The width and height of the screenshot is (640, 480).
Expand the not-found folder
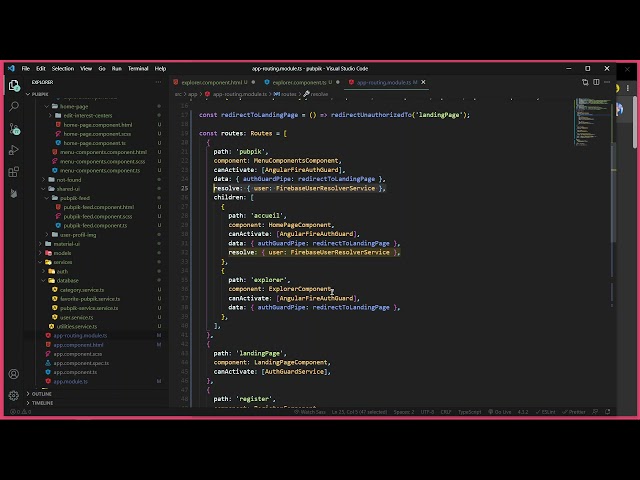click(x=68, y=180)
